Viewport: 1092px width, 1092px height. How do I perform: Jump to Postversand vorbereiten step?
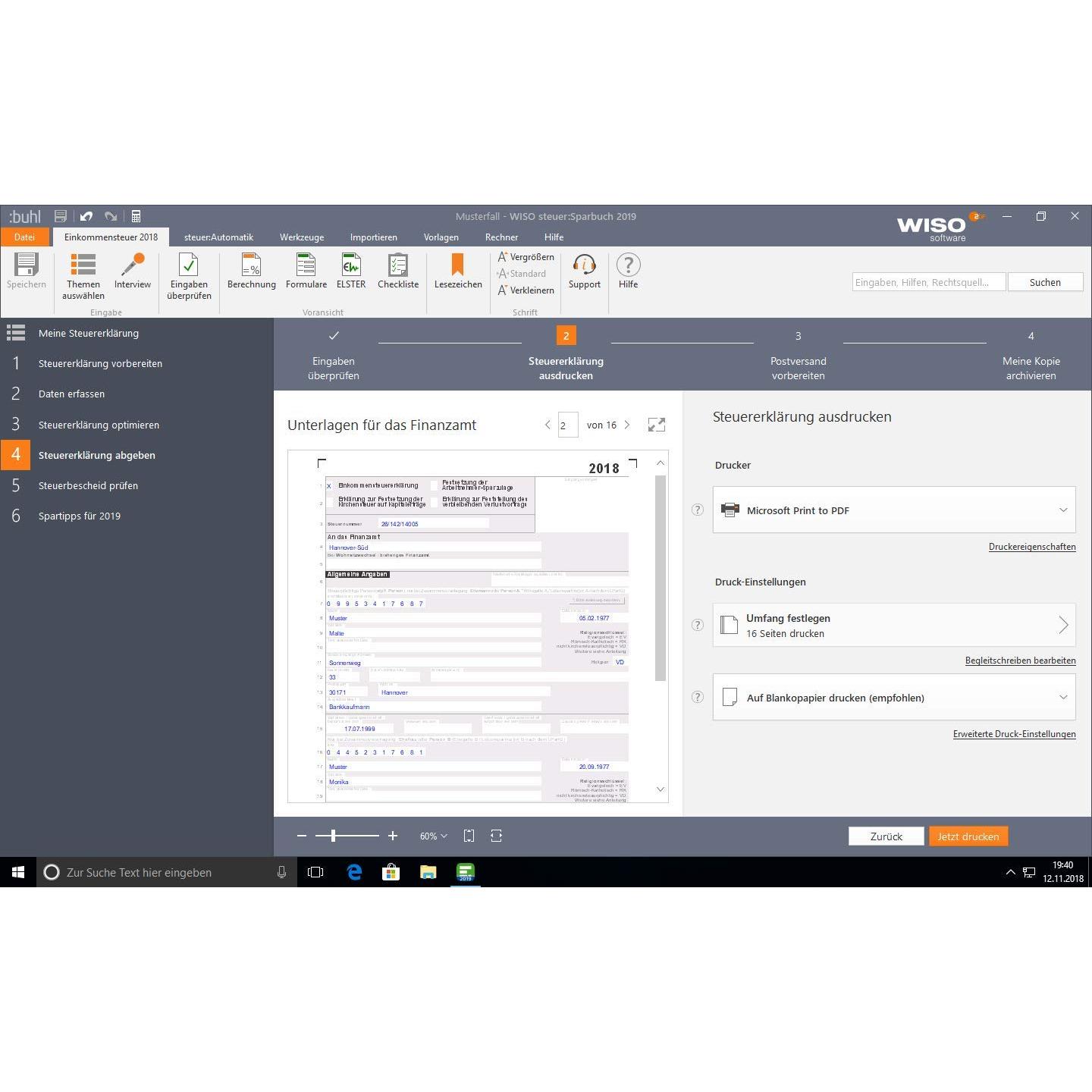[x=798, y=356]
